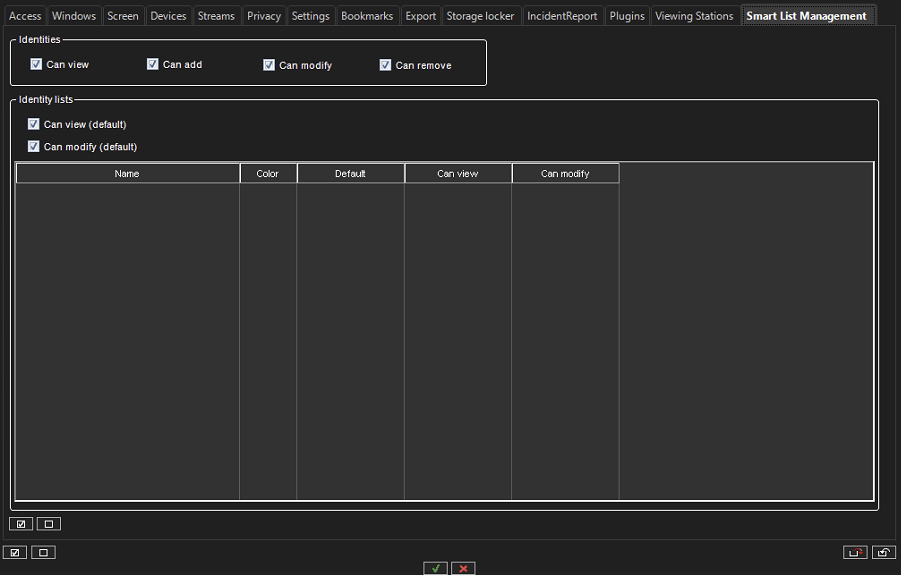Switch to the Privacy tab

(x=264, y=16)
